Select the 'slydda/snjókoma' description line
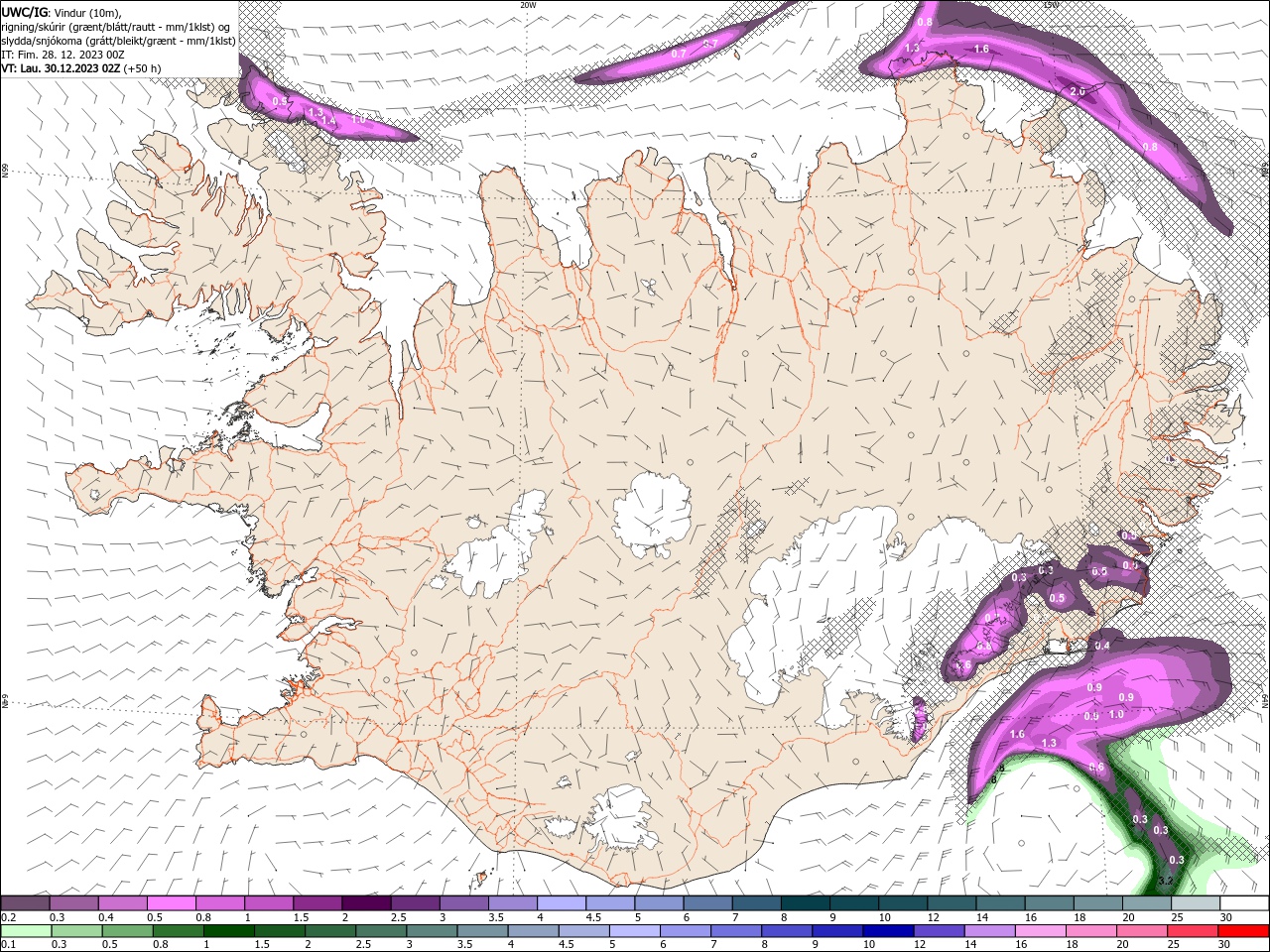Image resolution: width=1270 pixels, height=952 pixels. [119, 41]
